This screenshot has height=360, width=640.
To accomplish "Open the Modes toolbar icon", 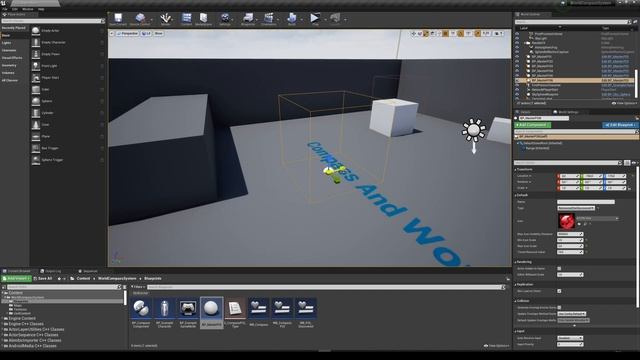I will coord(165,19).
